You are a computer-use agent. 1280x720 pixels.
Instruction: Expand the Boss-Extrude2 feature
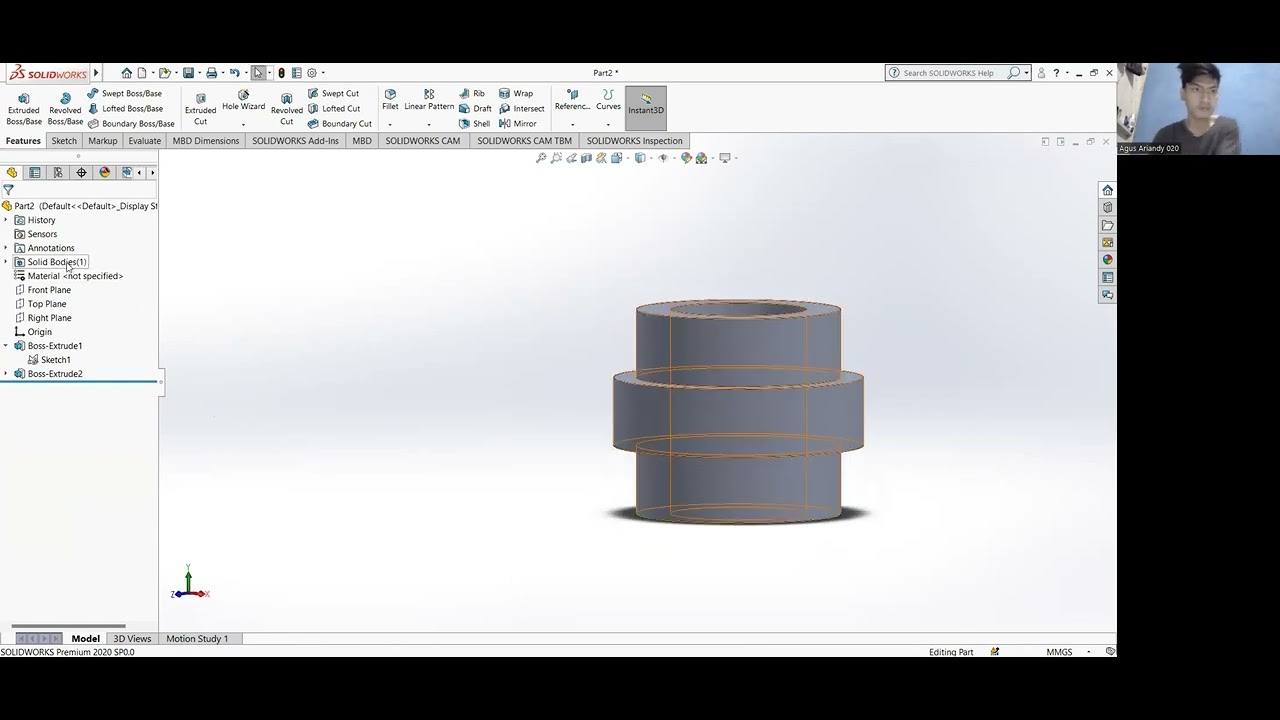pos(6,374)
